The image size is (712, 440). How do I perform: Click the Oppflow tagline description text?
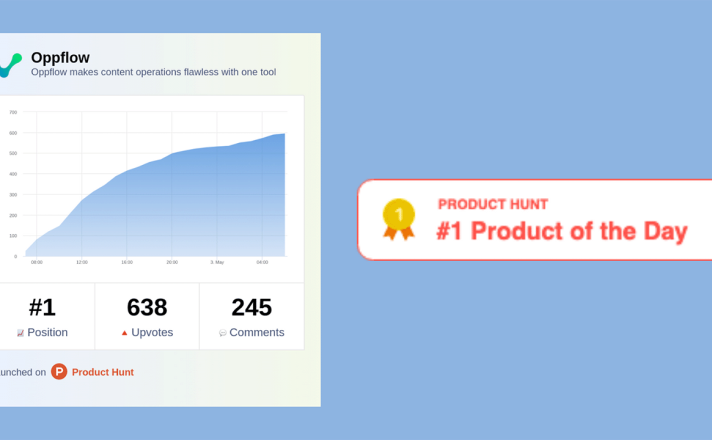point(153,72)
